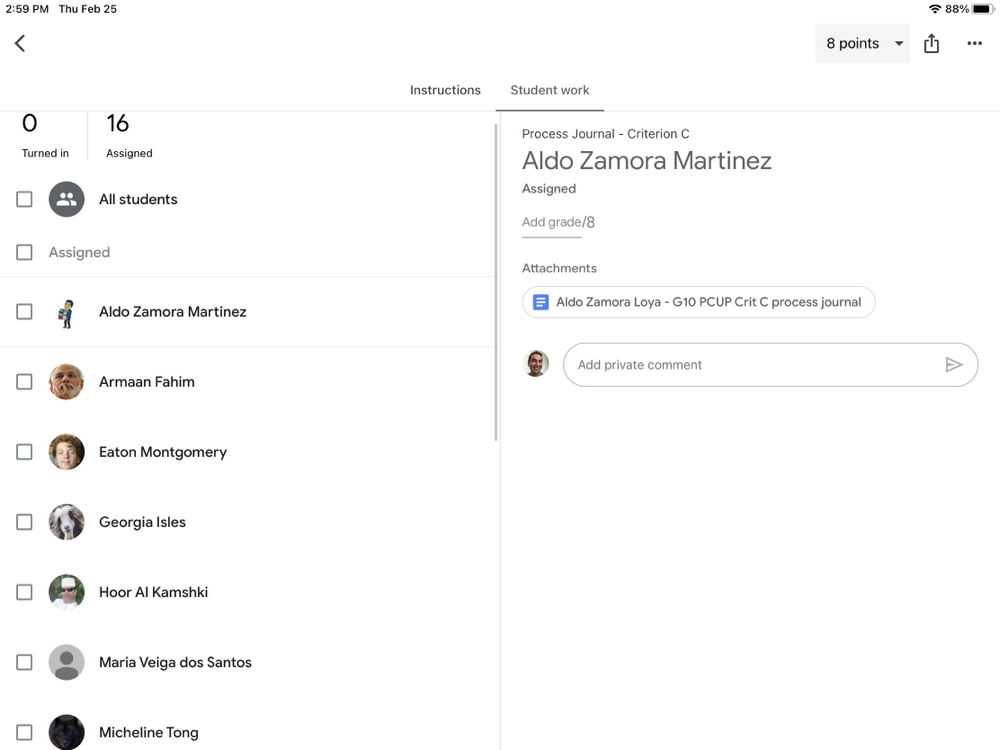Send the private comment arrow icon

pos(953,365)
